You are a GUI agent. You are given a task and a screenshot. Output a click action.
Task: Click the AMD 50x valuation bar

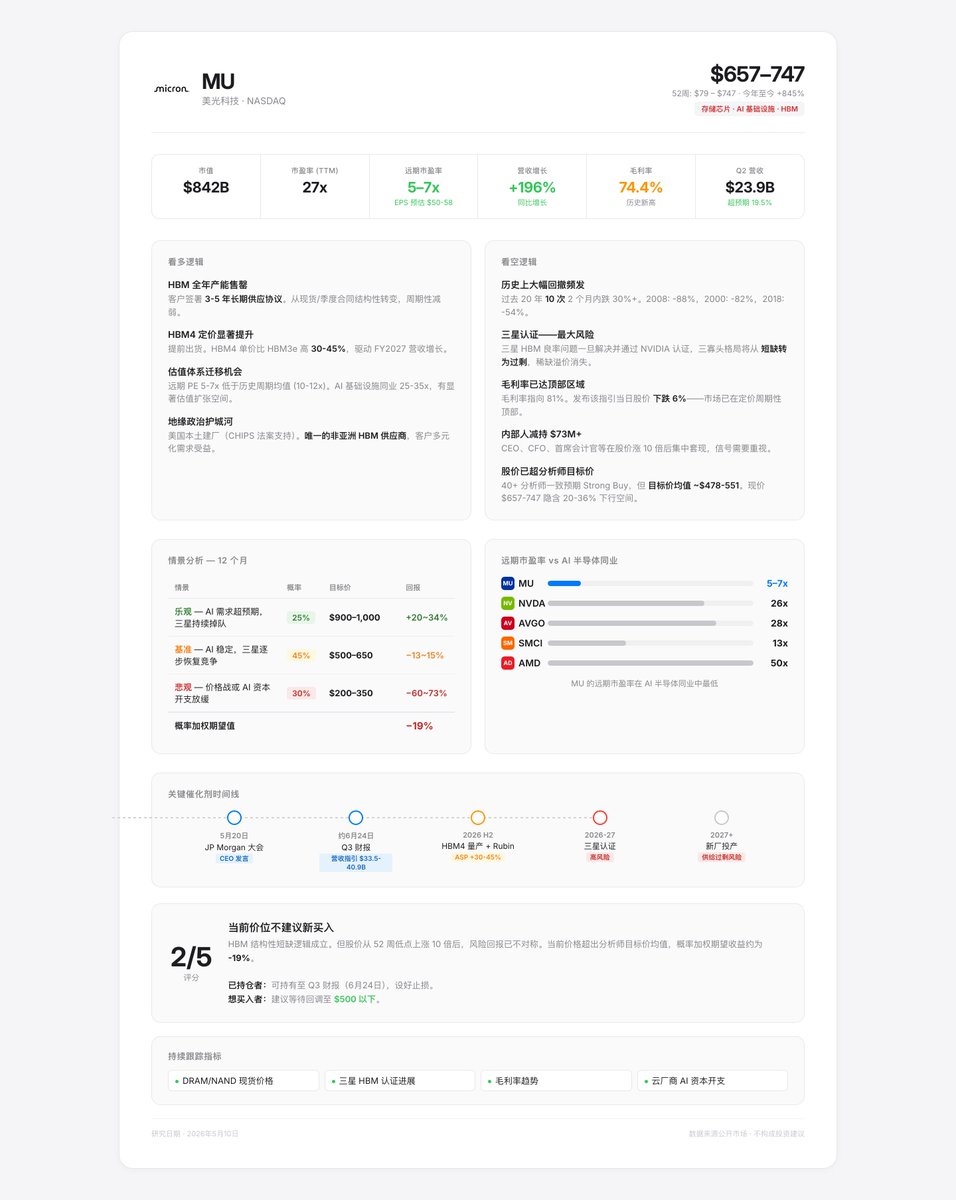651,663
